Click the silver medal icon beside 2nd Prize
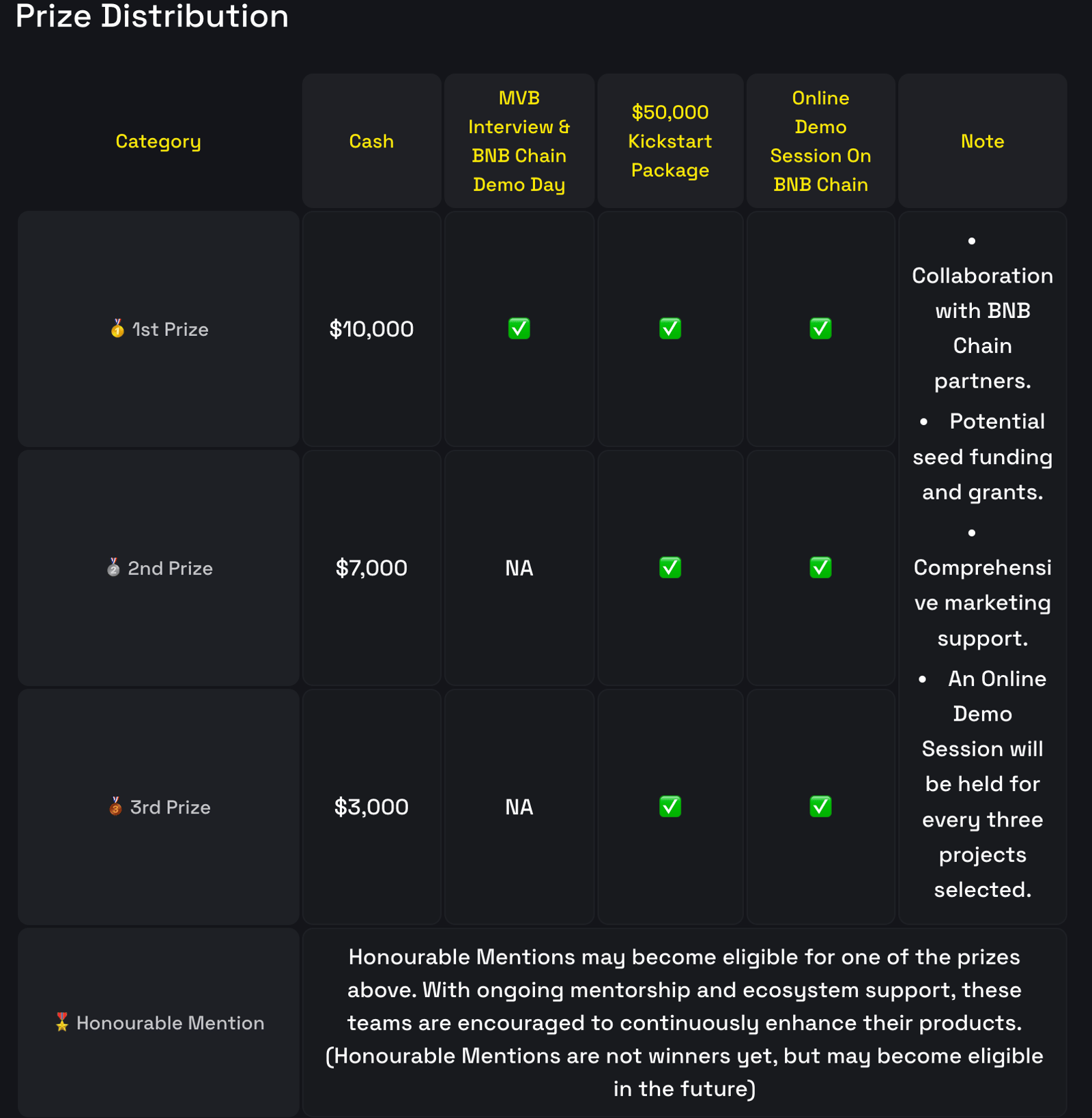1092x1118 pixels. pos(113,567)
